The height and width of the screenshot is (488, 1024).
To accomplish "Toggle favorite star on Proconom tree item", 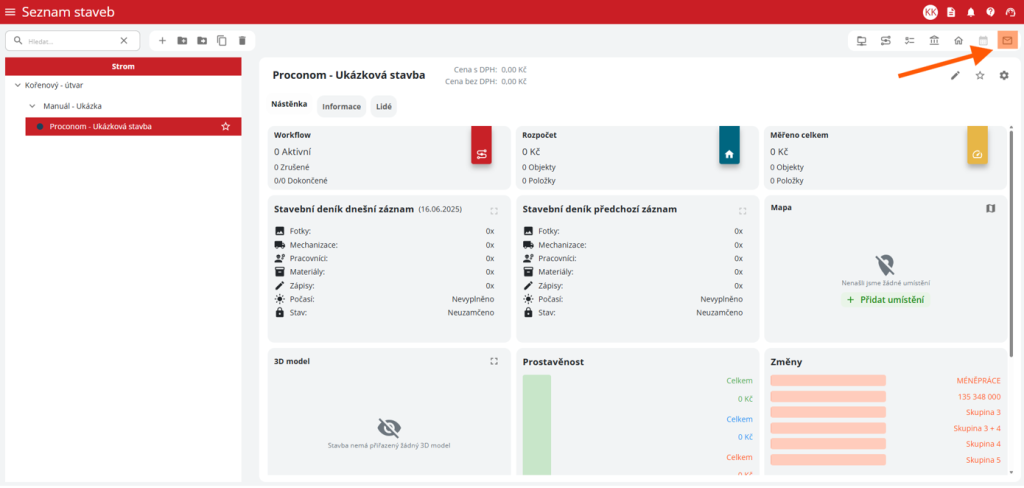I will point(226,127).
